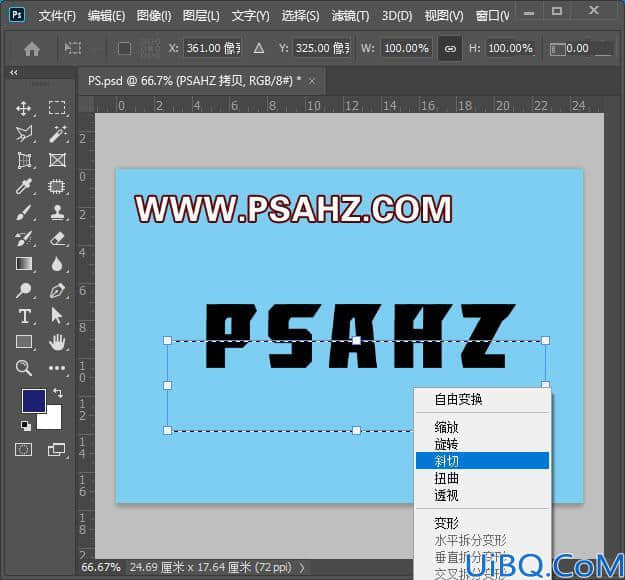Screen dimensions: 625x580
Task: Select the Polygonal Lasso tool
Action: pyautogui.click(x=24, y=134)
